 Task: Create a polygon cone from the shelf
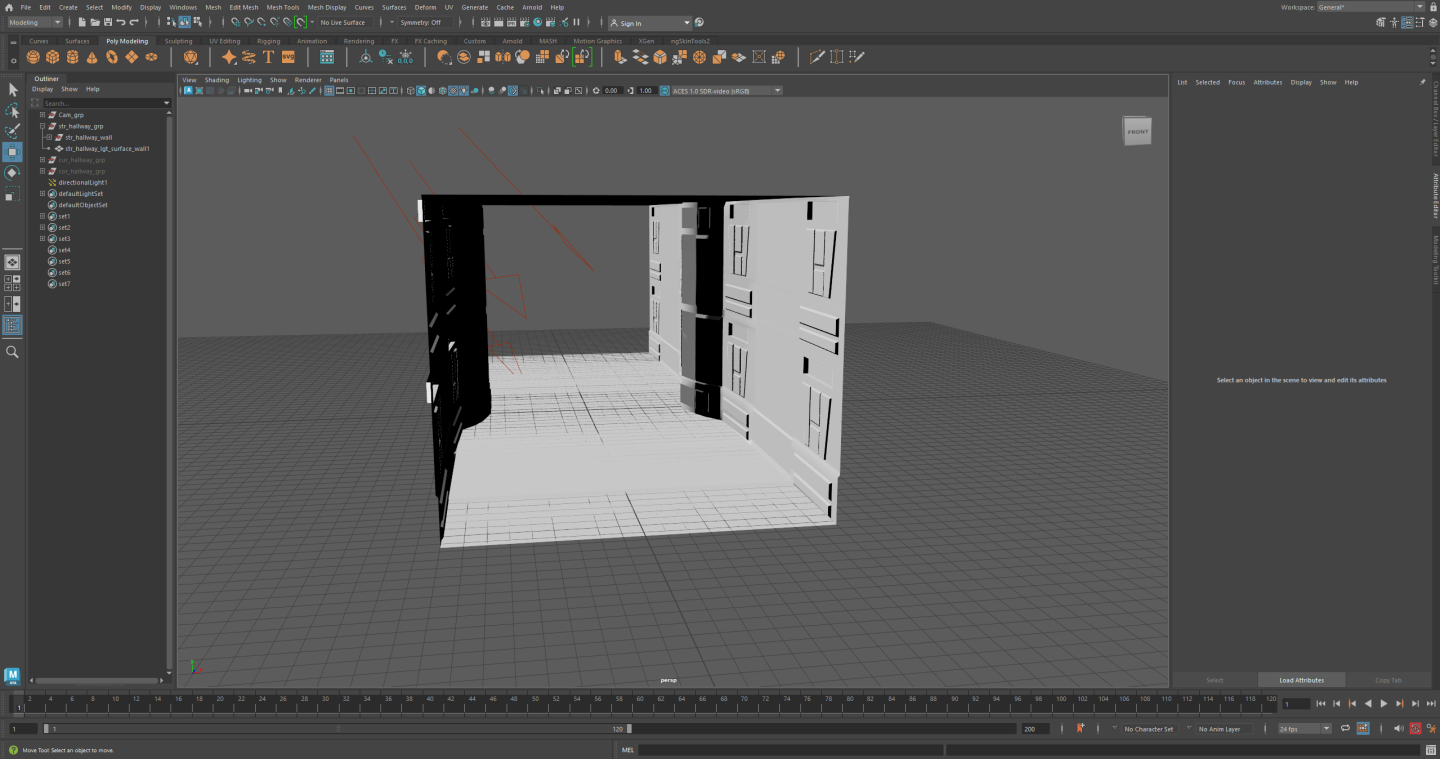[92, 57]
